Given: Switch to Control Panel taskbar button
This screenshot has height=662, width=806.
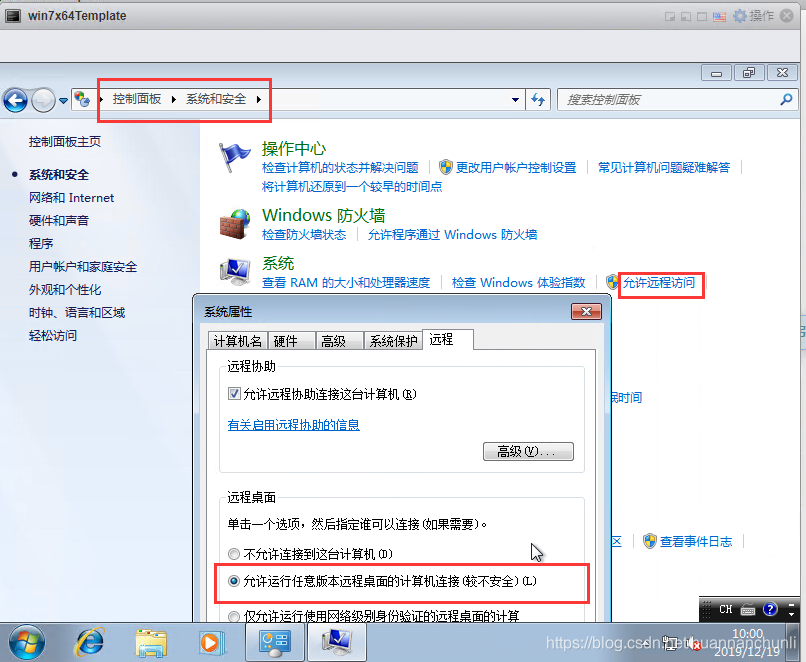Looking at the screenshot, I should 276,642.
